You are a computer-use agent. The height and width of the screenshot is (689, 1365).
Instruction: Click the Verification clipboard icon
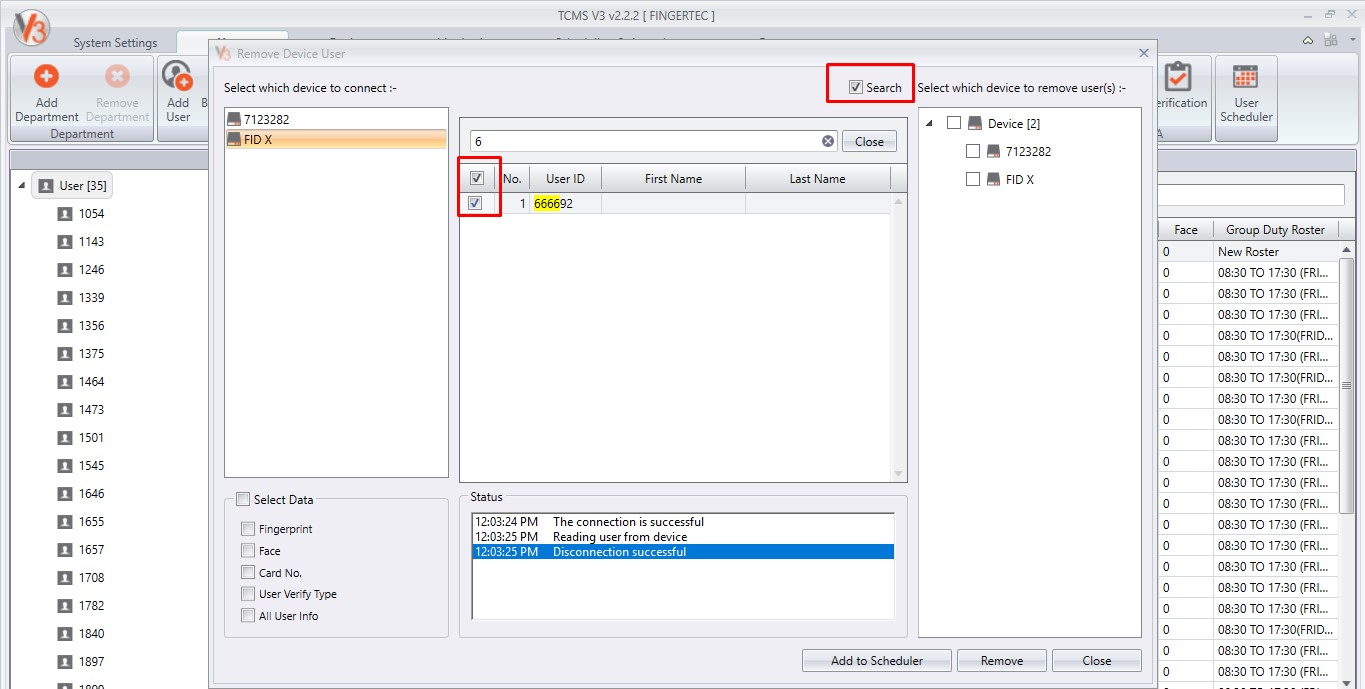click(x=1179, y=76)
